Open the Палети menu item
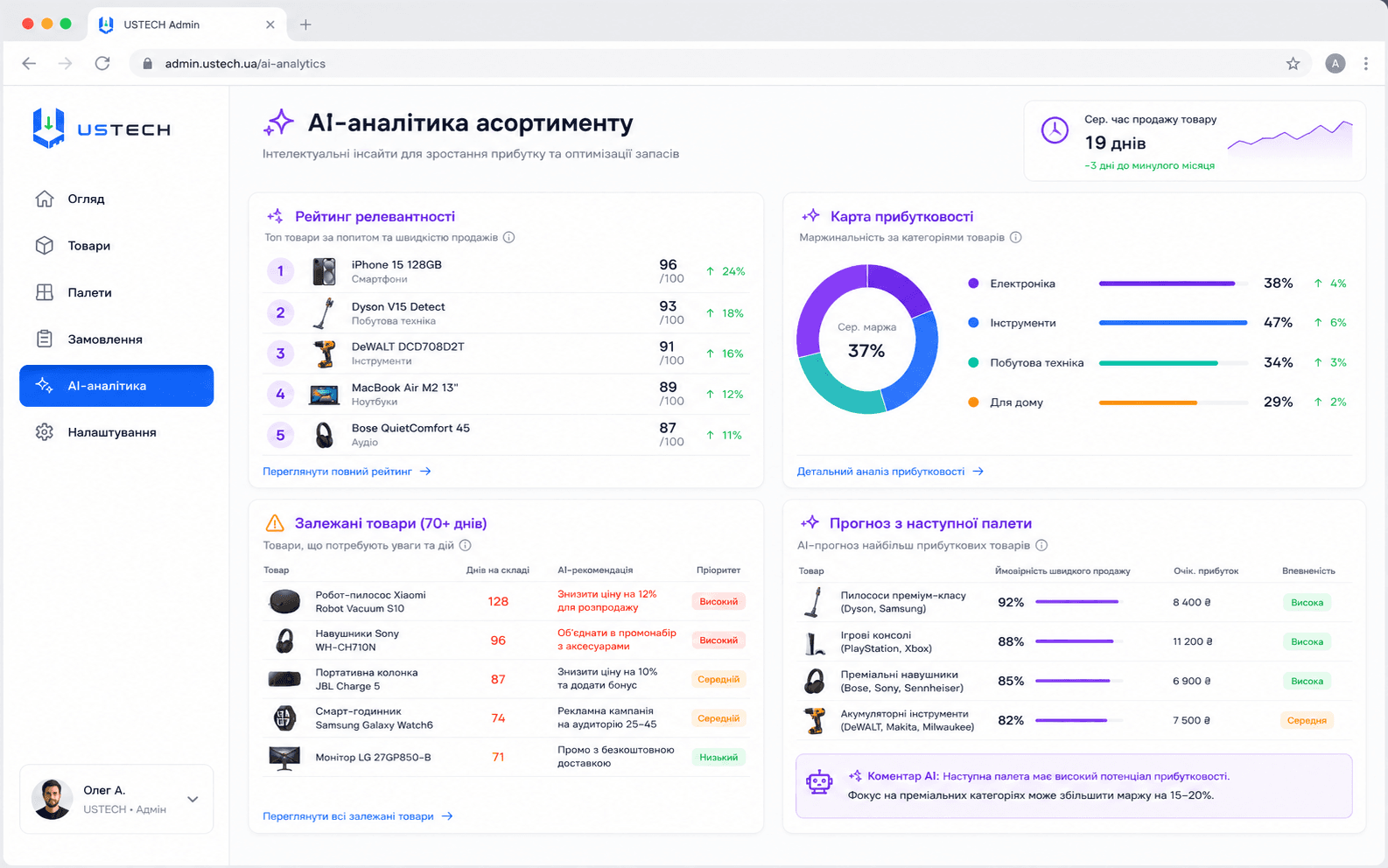Screen dimensions: 1388x868 pyautogui.click(x=116, y=292)
